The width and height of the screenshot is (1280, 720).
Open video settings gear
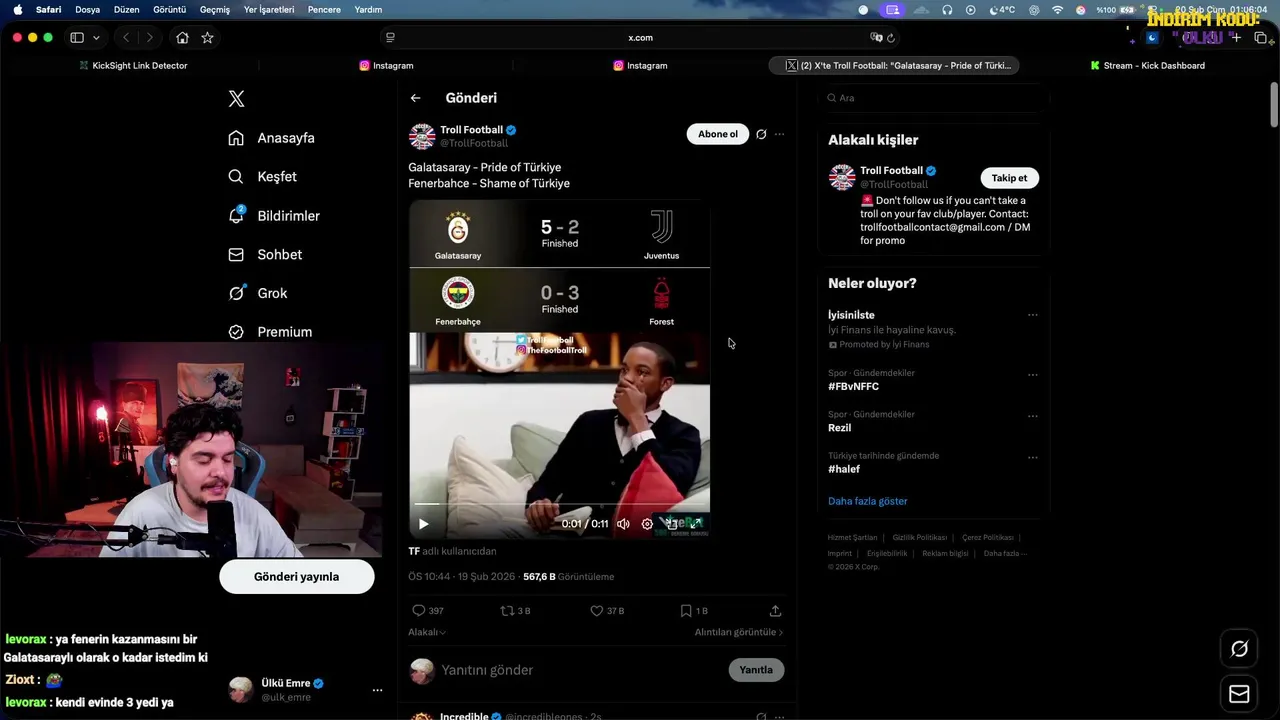tap(647, 524)
